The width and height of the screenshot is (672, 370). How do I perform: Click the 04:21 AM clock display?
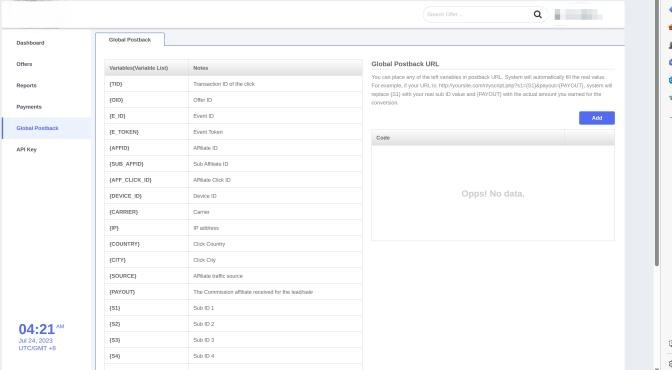[x=41, y=329]
